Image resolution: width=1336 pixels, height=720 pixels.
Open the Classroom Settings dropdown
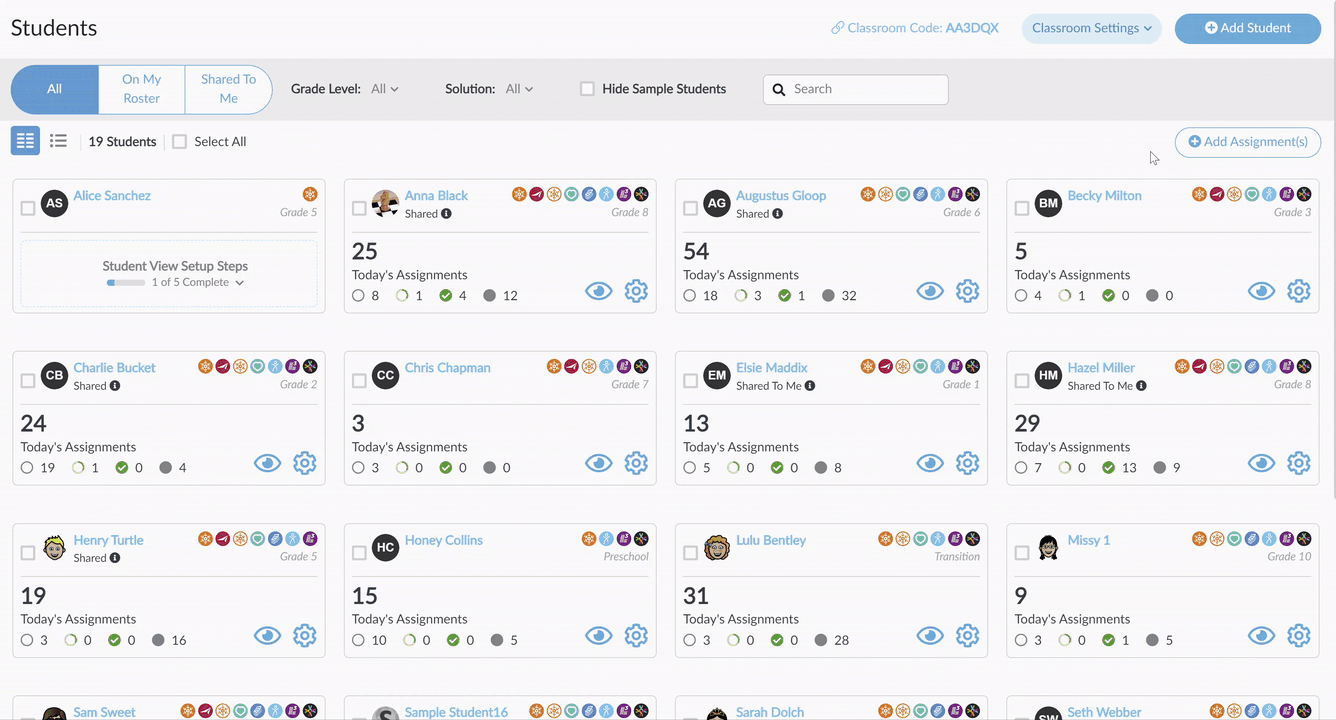pyautogui.click(x=1091, y=28)
